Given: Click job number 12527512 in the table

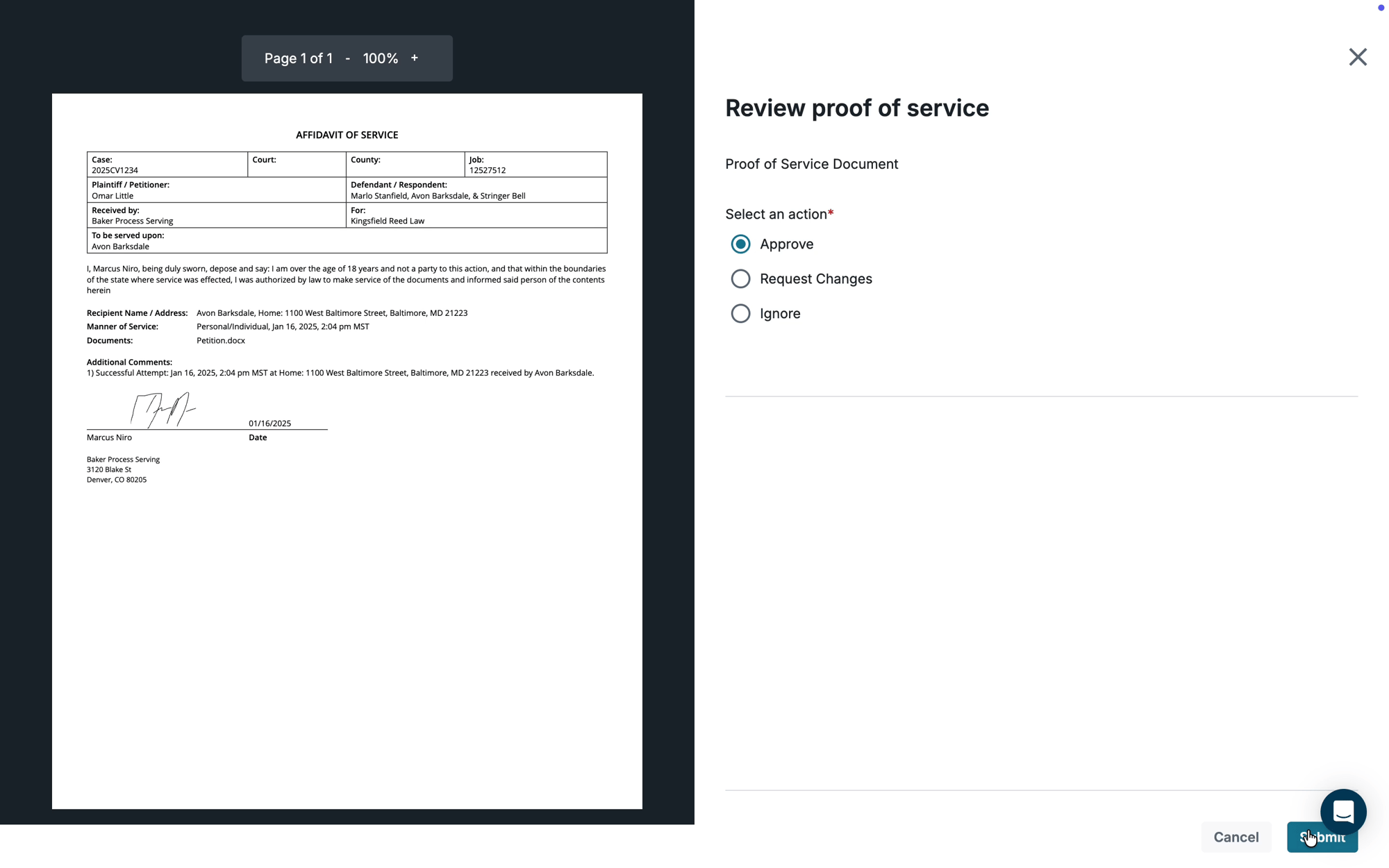Looking at the screenshot, I should click(x=487, y=170).
